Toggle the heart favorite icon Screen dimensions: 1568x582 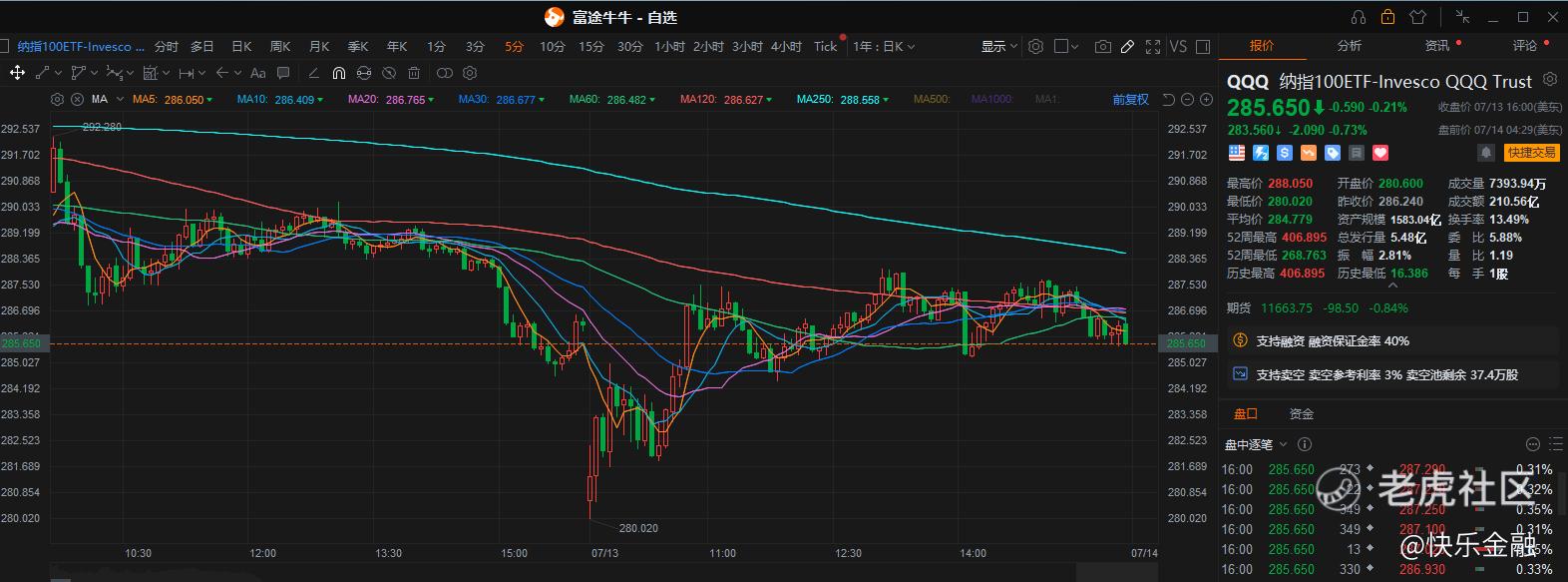tap(1380, 153)
